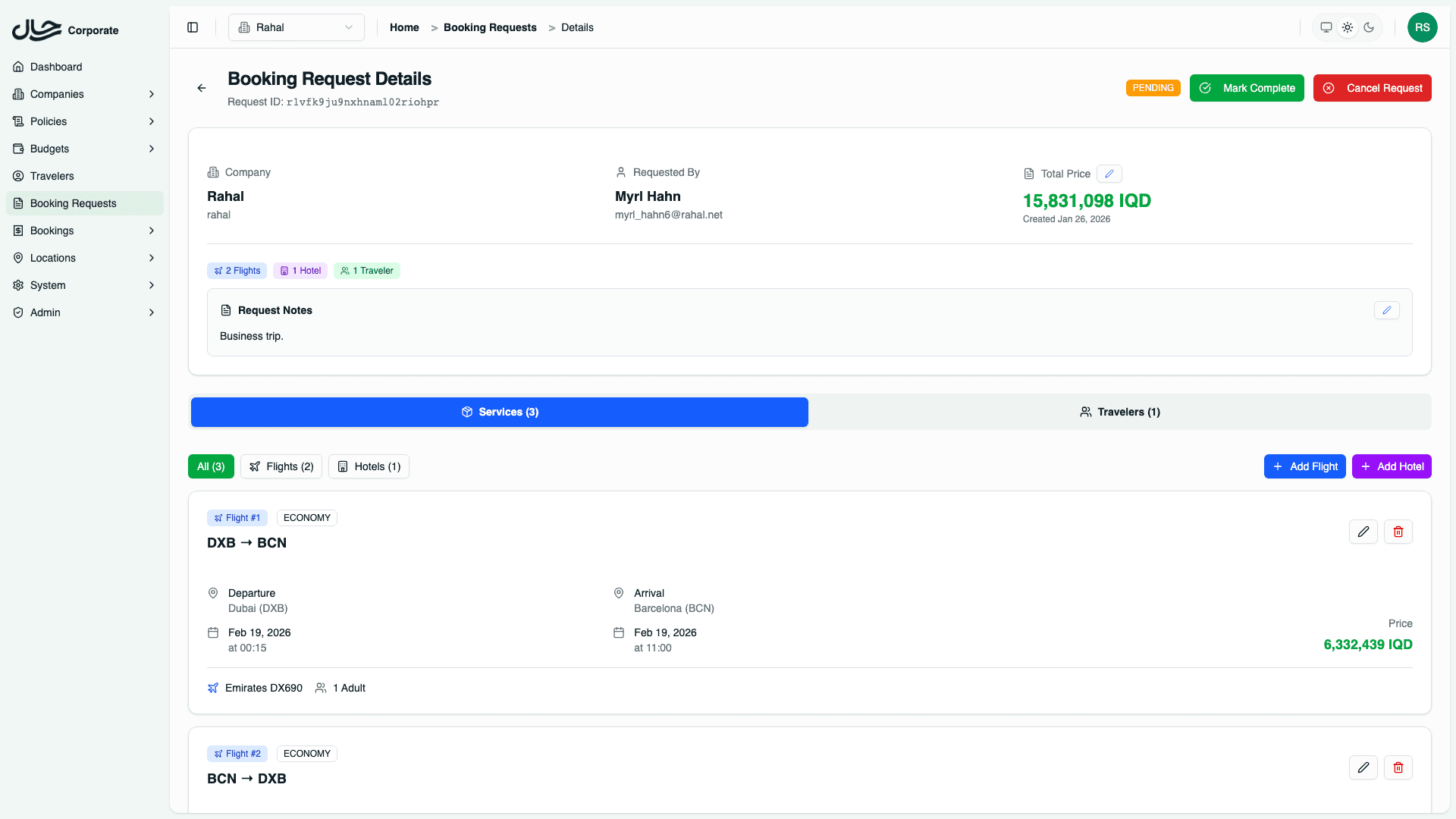
Task: Switch theme to system display mode
Action: 1326,27
